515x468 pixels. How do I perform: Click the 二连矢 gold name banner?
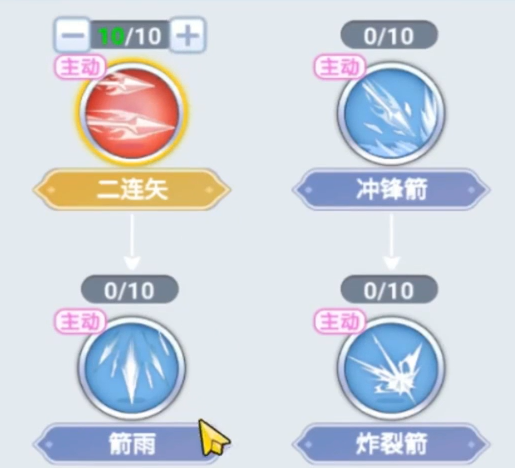click(x=132, y=190)
